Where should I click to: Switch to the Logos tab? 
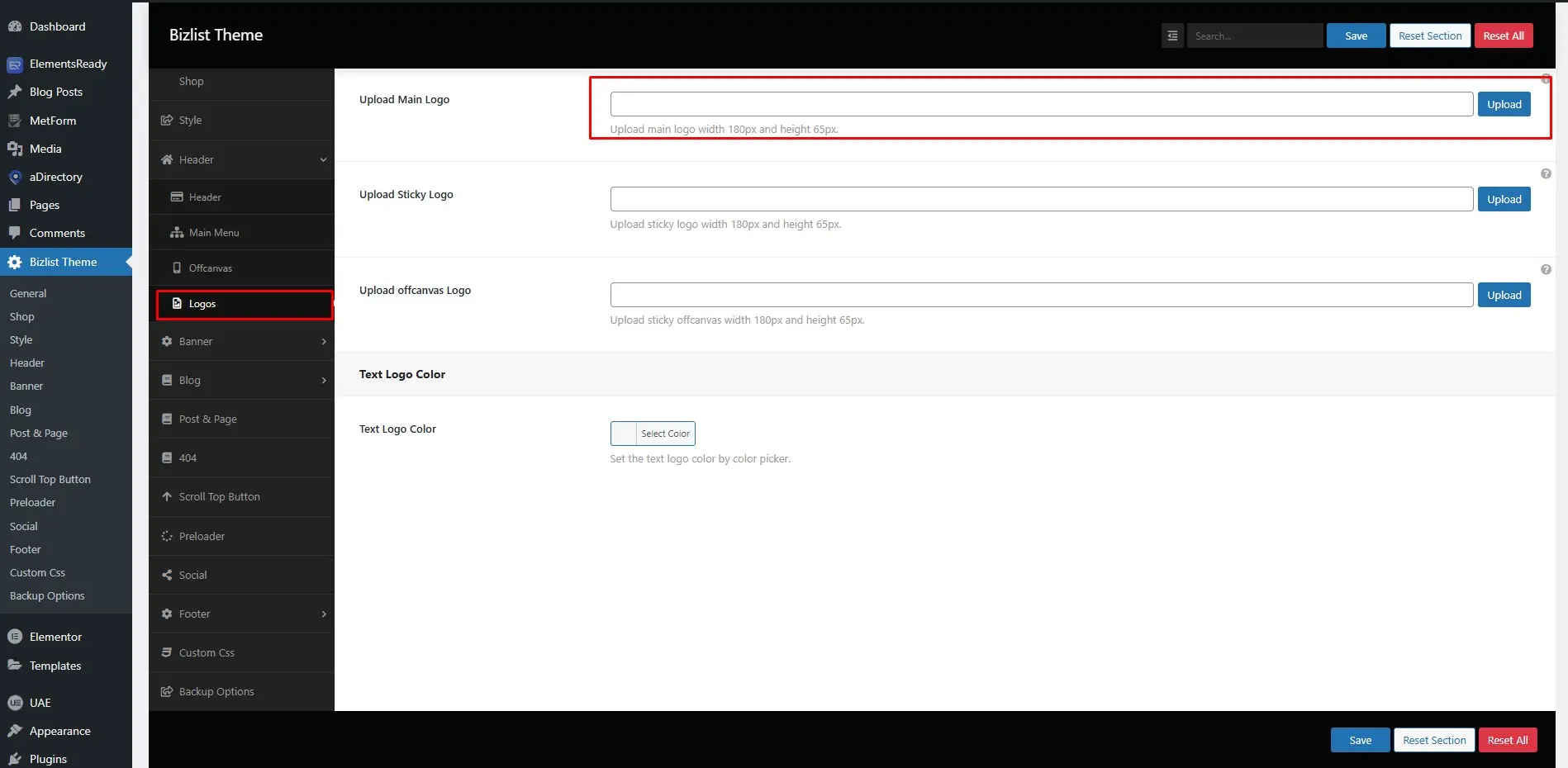[x=202, y=303]
